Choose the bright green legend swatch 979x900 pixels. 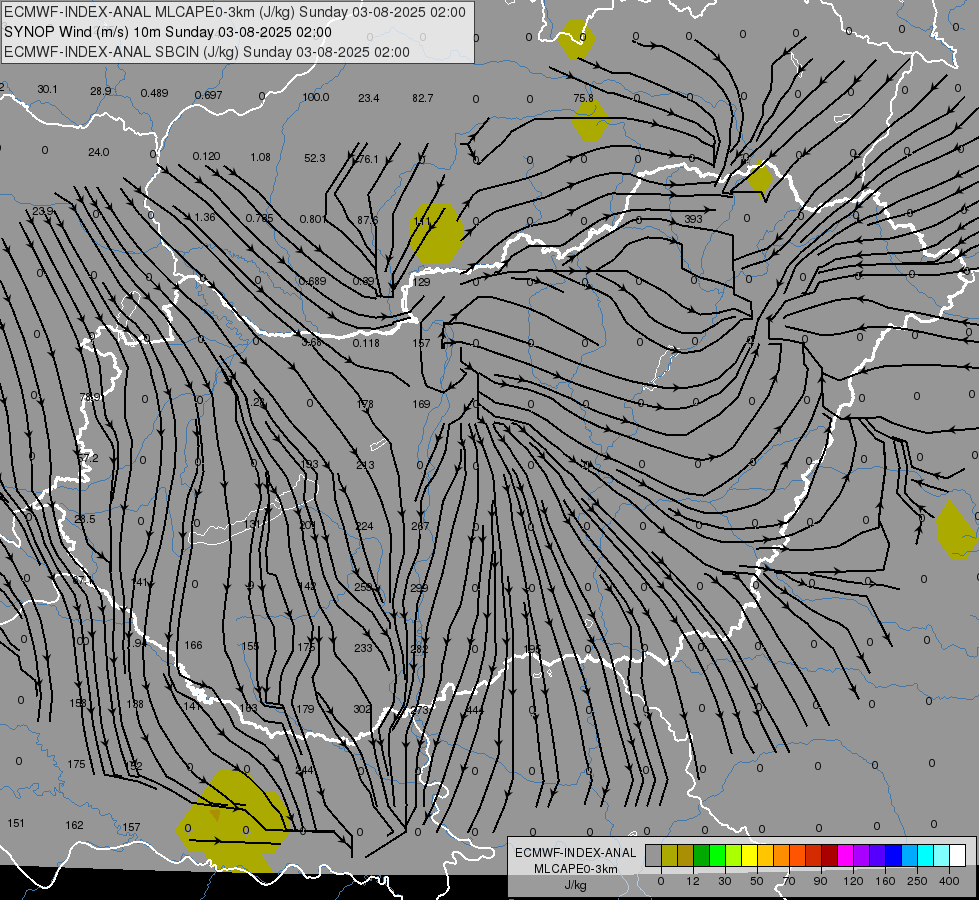(x=717, y=855)
